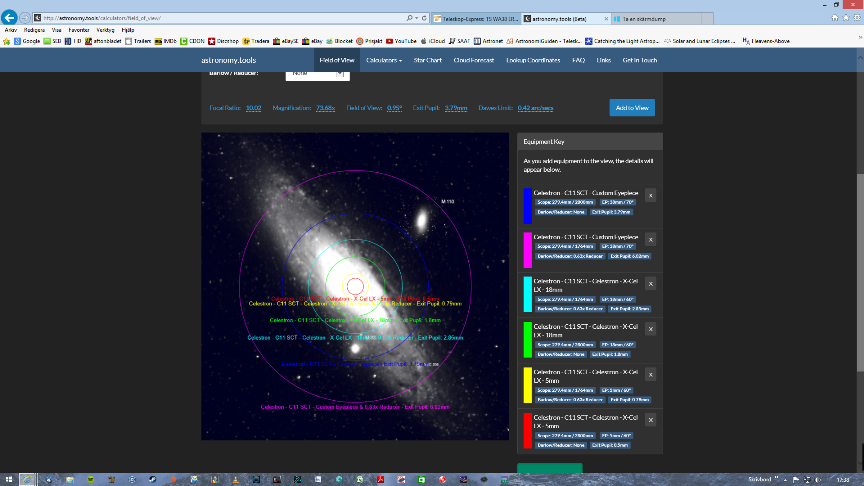Image resolution: width=864 pixels, height=486 pixels.
Task: Open the Hjälp menu
Action: pyautogui.click(x=127, y=30)
